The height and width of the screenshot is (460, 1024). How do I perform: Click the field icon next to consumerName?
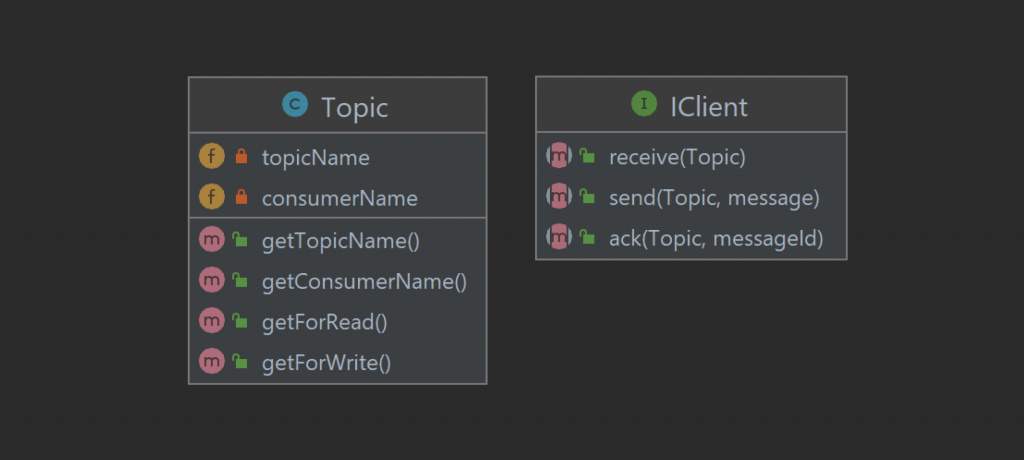212,197
